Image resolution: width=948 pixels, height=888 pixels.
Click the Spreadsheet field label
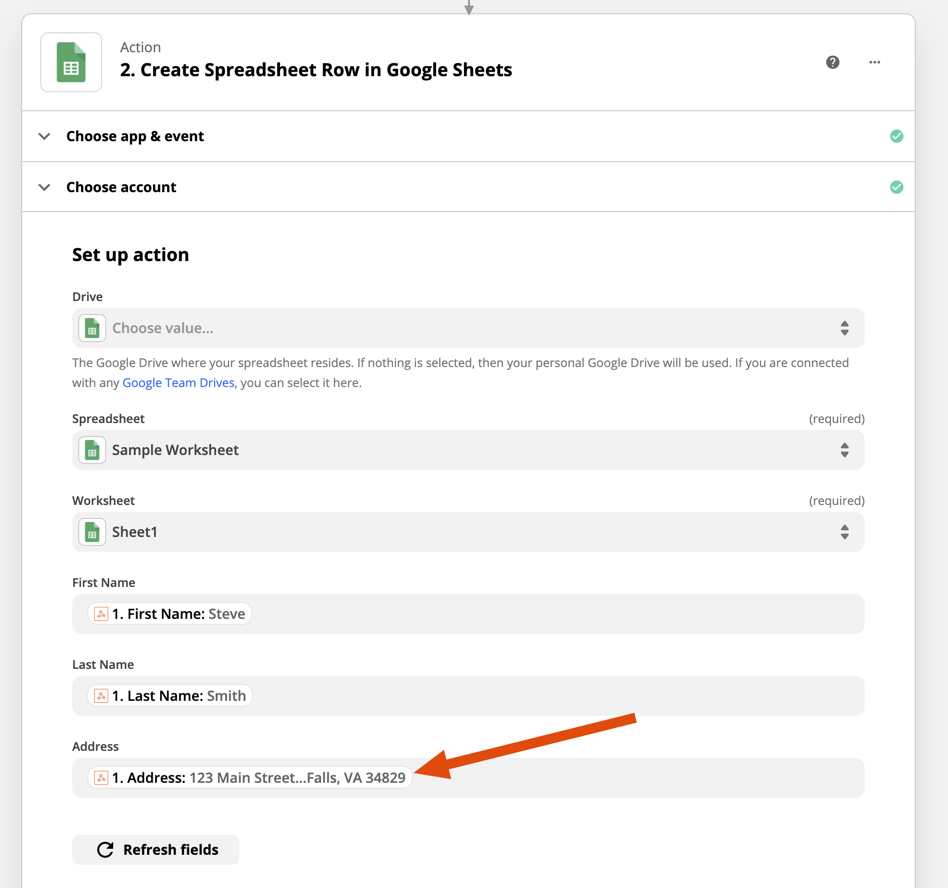coord(108,419)
